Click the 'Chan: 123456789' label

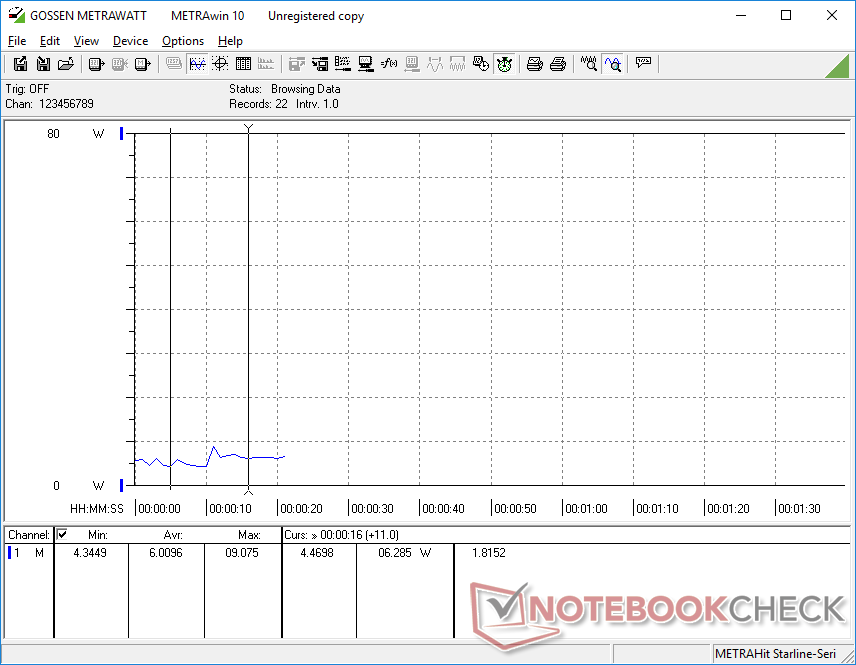50,104
